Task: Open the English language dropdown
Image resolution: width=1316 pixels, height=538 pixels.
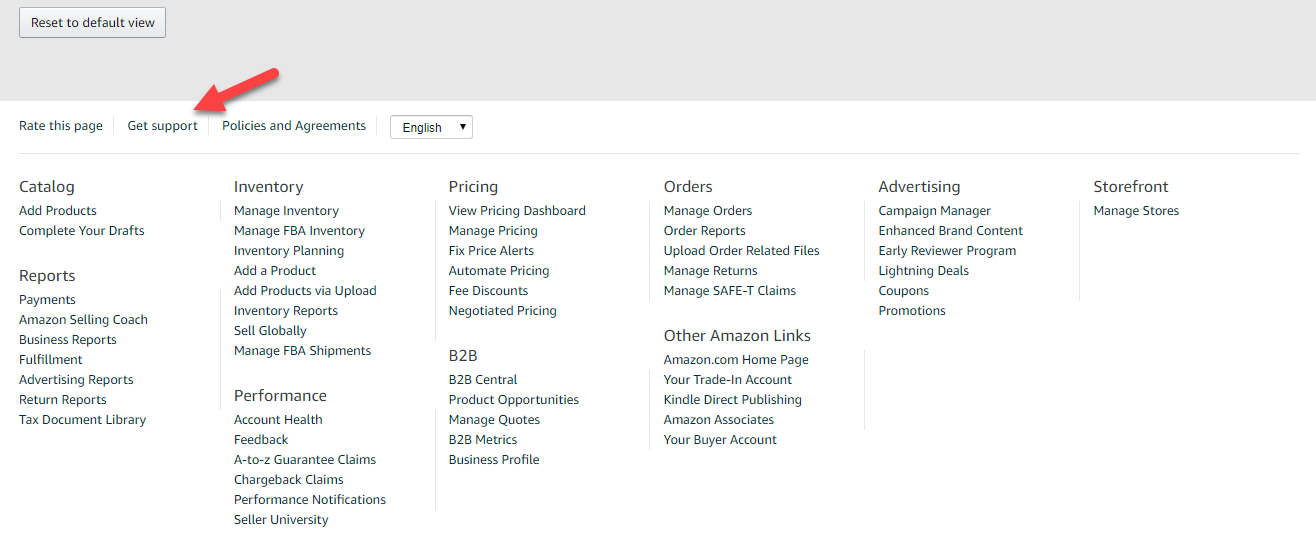Action: tap(431, 127)
